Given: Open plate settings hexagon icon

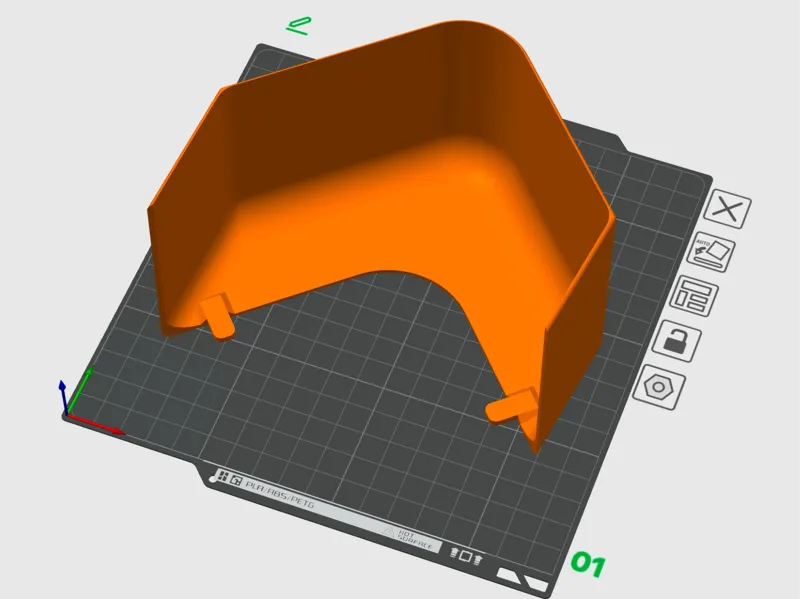Looking at the screenshot, I should coord(659,387).
